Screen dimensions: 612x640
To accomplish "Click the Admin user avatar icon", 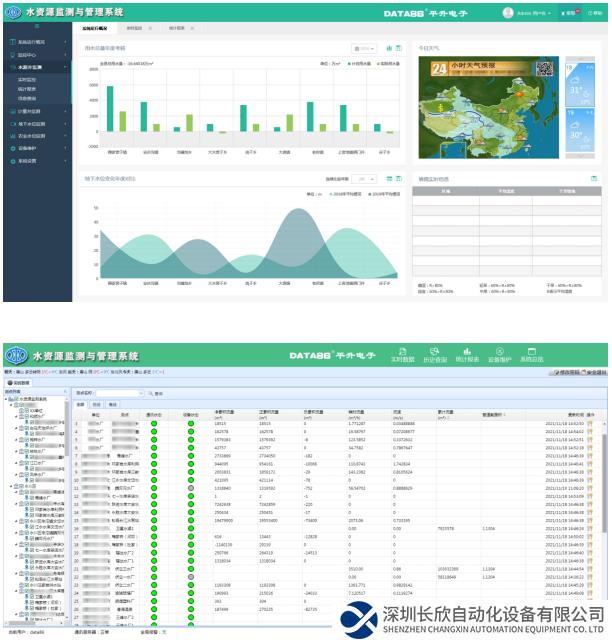I will point(508,13).
